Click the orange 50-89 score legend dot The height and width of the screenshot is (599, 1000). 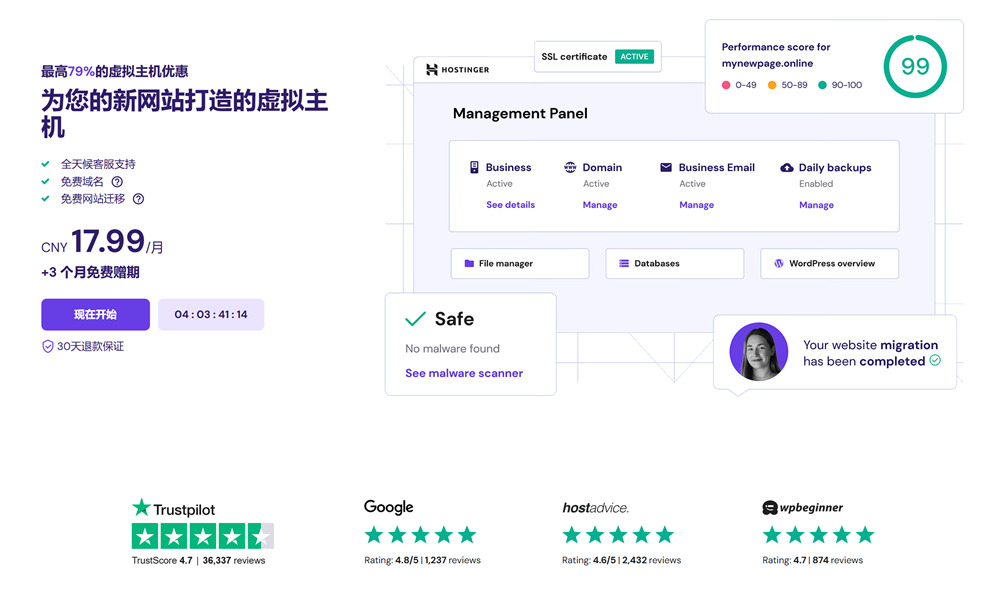pyautogui.click(x=772, y=85)
